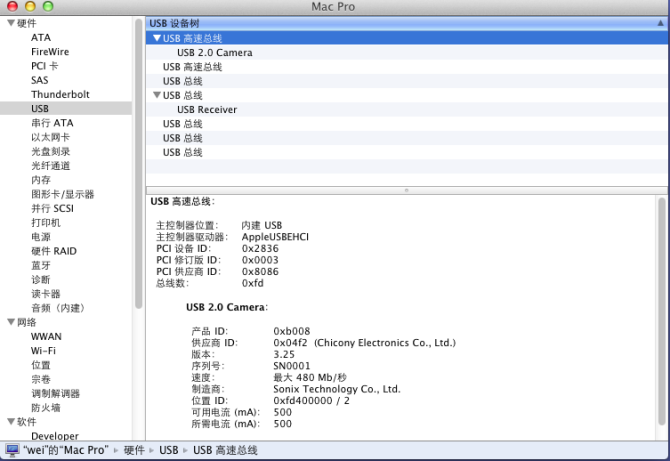Click the sidebar vertical scrollbar
670x461 pixels.
pyautogui.click(x=138, y=162)
